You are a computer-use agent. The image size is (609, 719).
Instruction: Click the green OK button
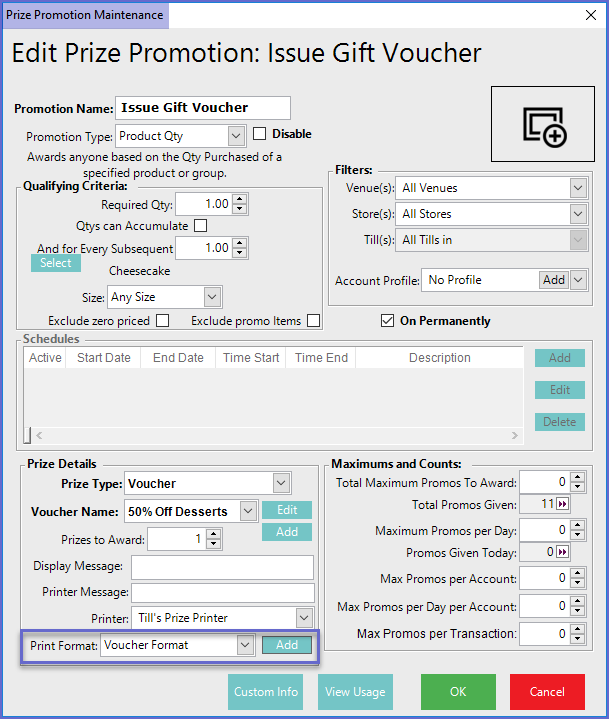[x=458, y=692]
